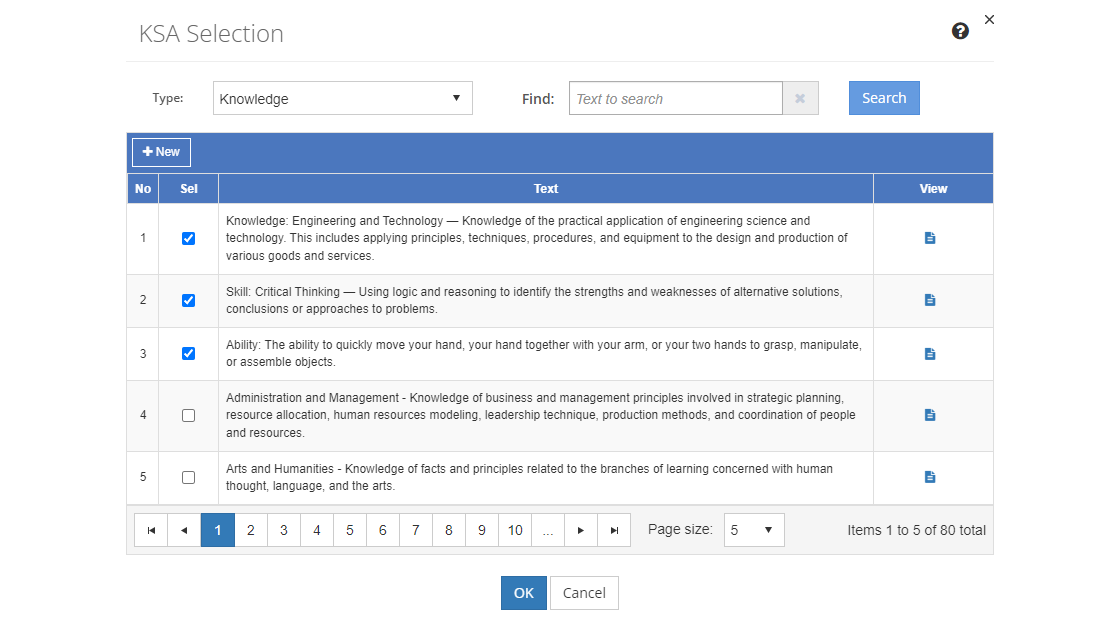This screenshot has height=629, width=1120.
Task: Select the Arts and Humanities description text
Action: click(x=529, y=478)
